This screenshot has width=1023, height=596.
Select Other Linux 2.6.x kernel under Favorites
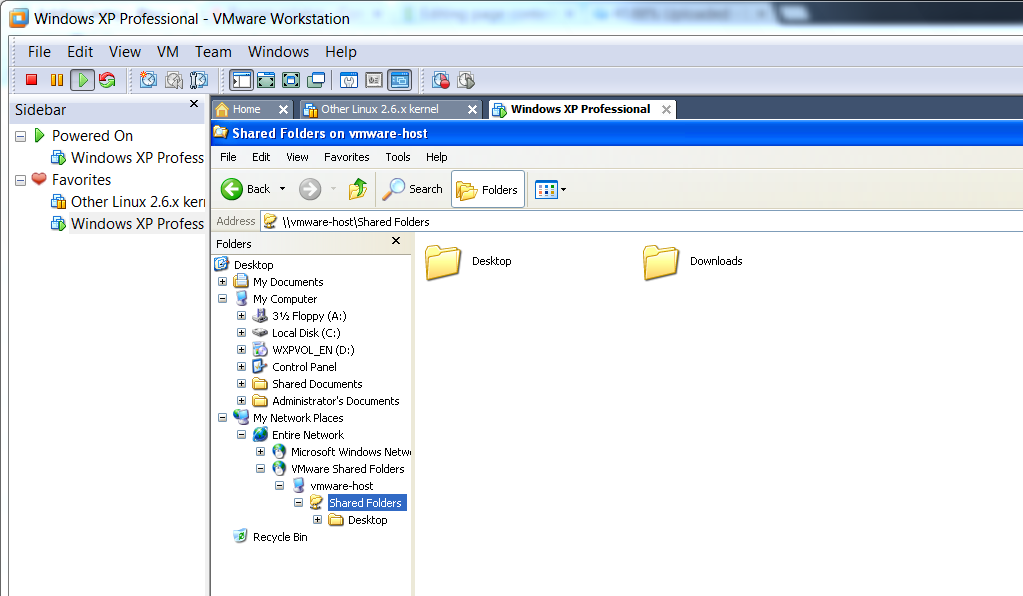(128, 202)
